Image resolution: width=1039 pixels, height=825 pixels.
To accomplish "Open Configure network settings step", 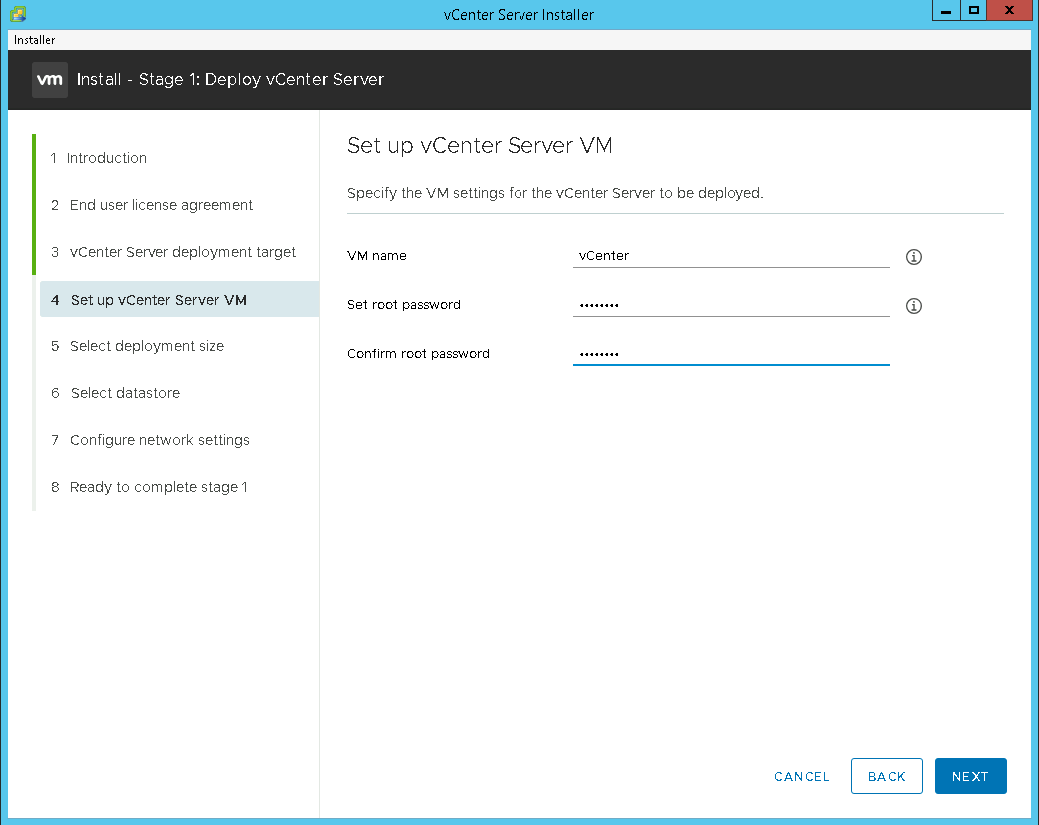I will coord(159,440).
